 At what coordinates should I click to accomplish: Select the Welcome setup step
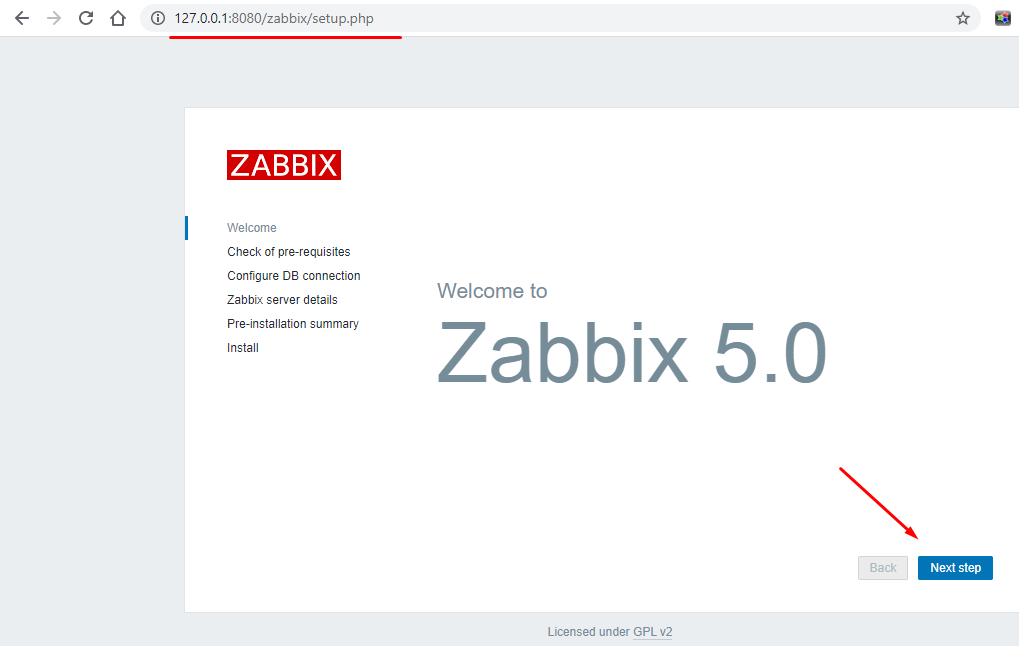point(252,228)
